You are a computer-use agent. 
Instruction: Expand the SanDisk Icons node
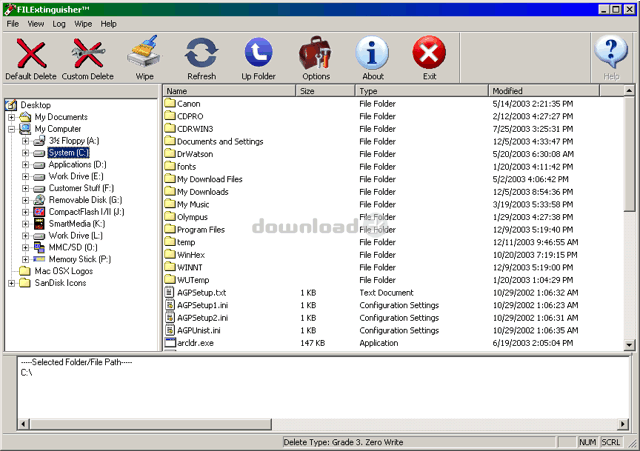pyautogui.click(x=11, y=283)
